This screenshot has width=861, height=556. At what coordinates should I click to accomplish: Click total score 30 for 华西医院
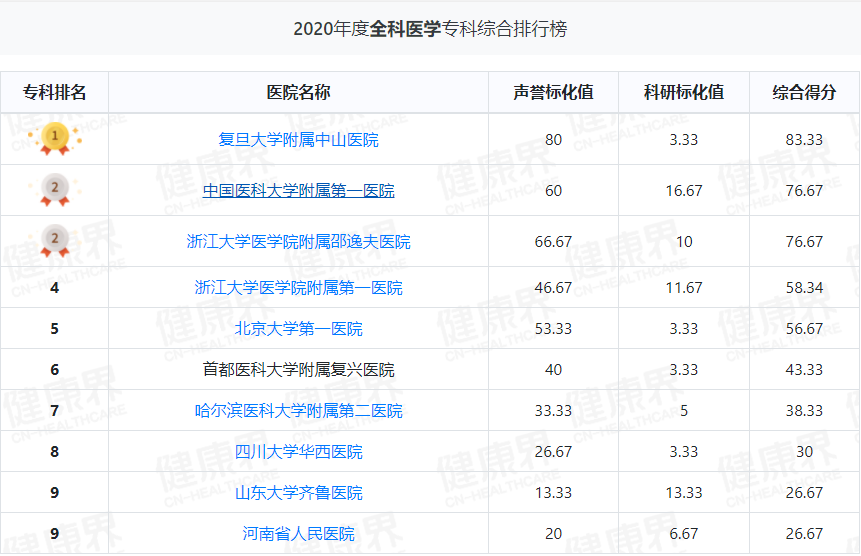click(x=804, y=452)
